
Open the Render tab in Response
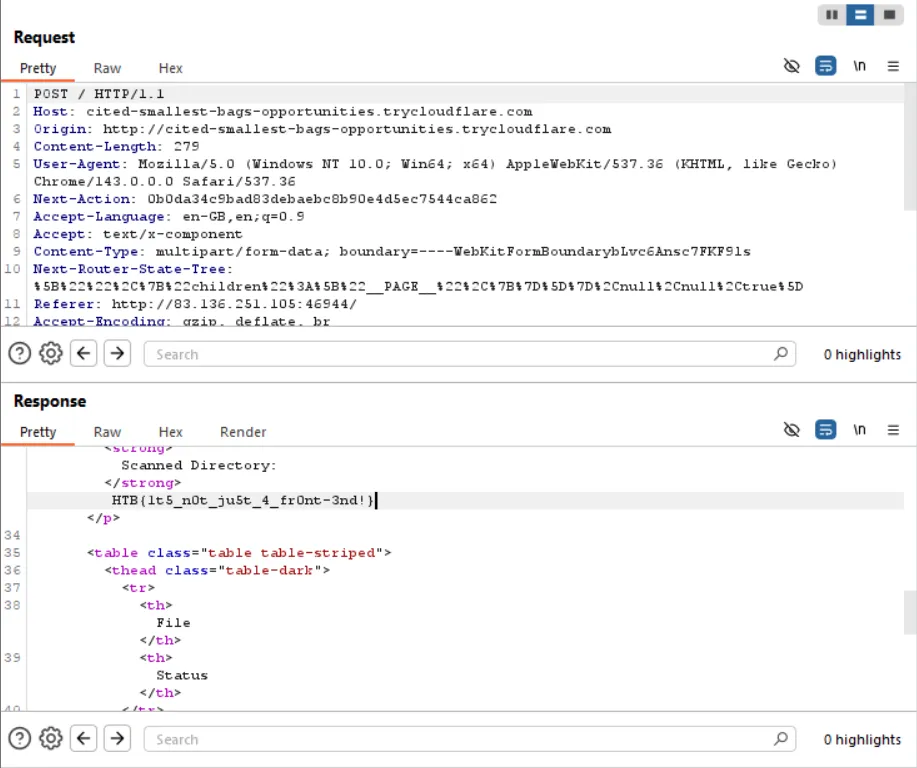click(243, 432)
